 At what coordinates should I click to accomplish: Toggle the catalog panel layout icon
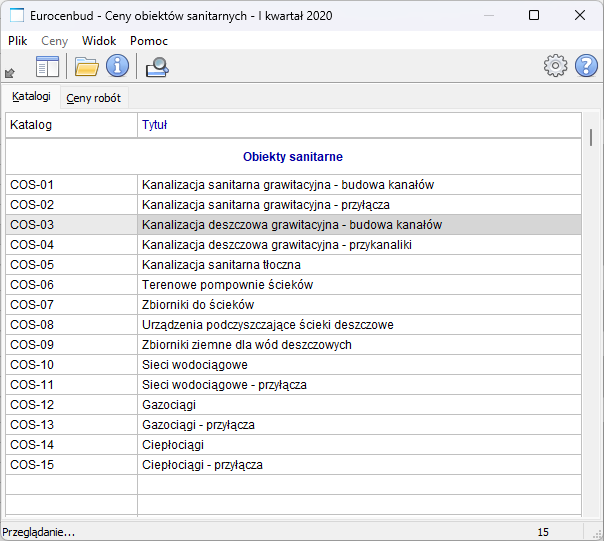47,67
